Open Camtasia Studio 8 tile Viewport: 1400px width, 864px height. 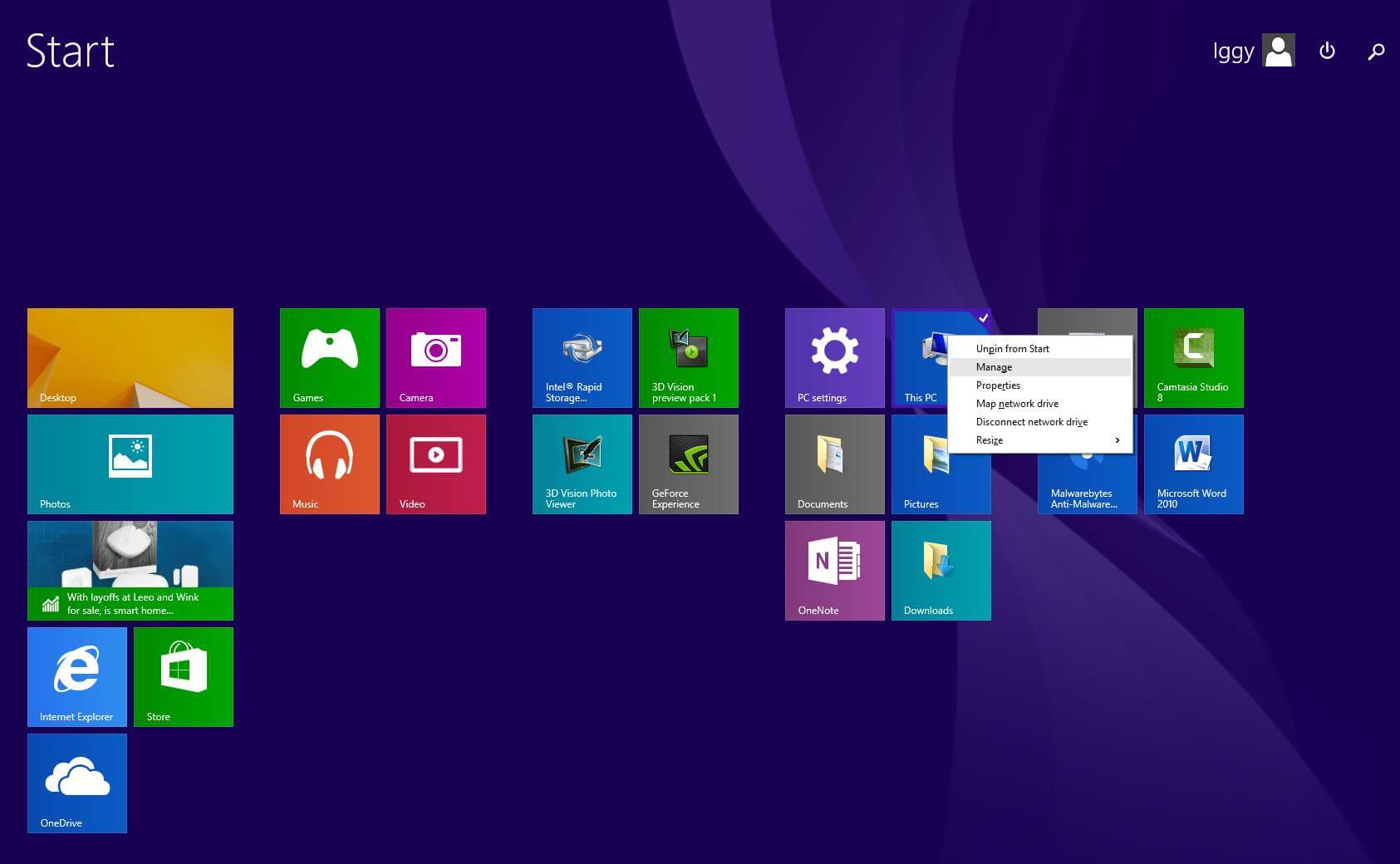point(1193,357)
